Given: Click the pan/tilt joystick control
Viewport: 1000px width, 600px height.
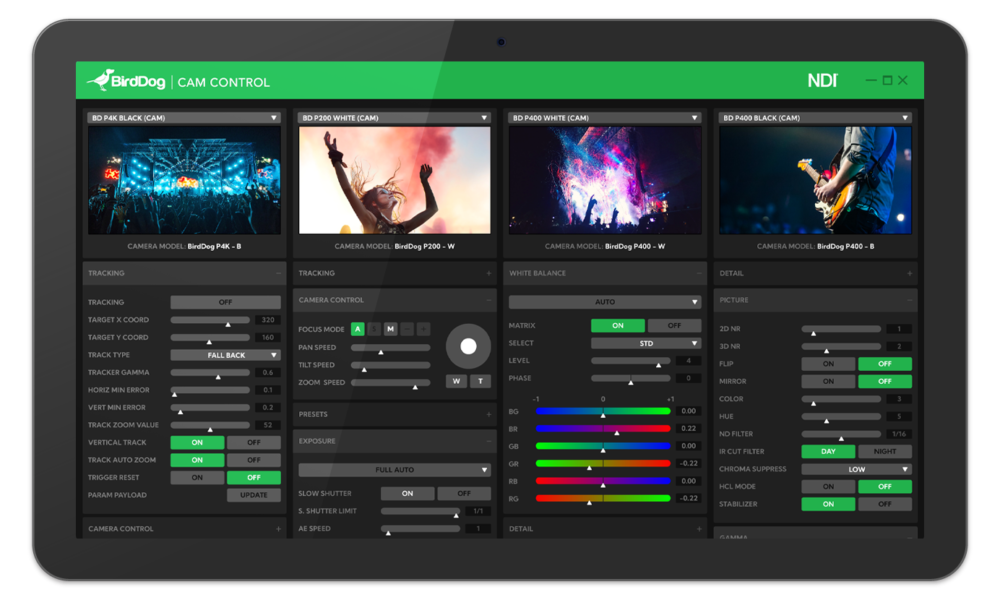Looking at the screenshot, I should (x=468, y=346).
